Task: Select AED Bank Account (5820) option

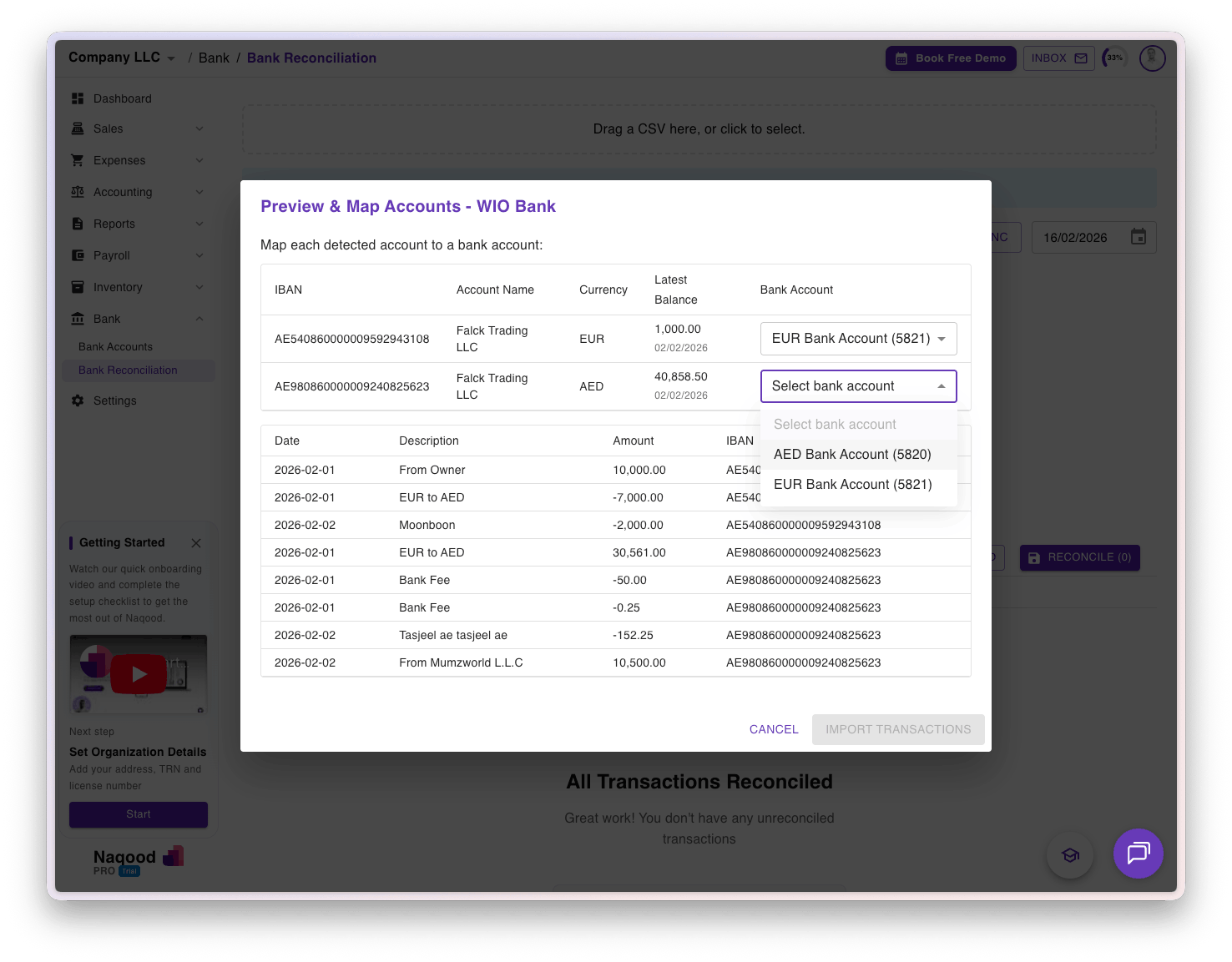Action: point(852,455)
